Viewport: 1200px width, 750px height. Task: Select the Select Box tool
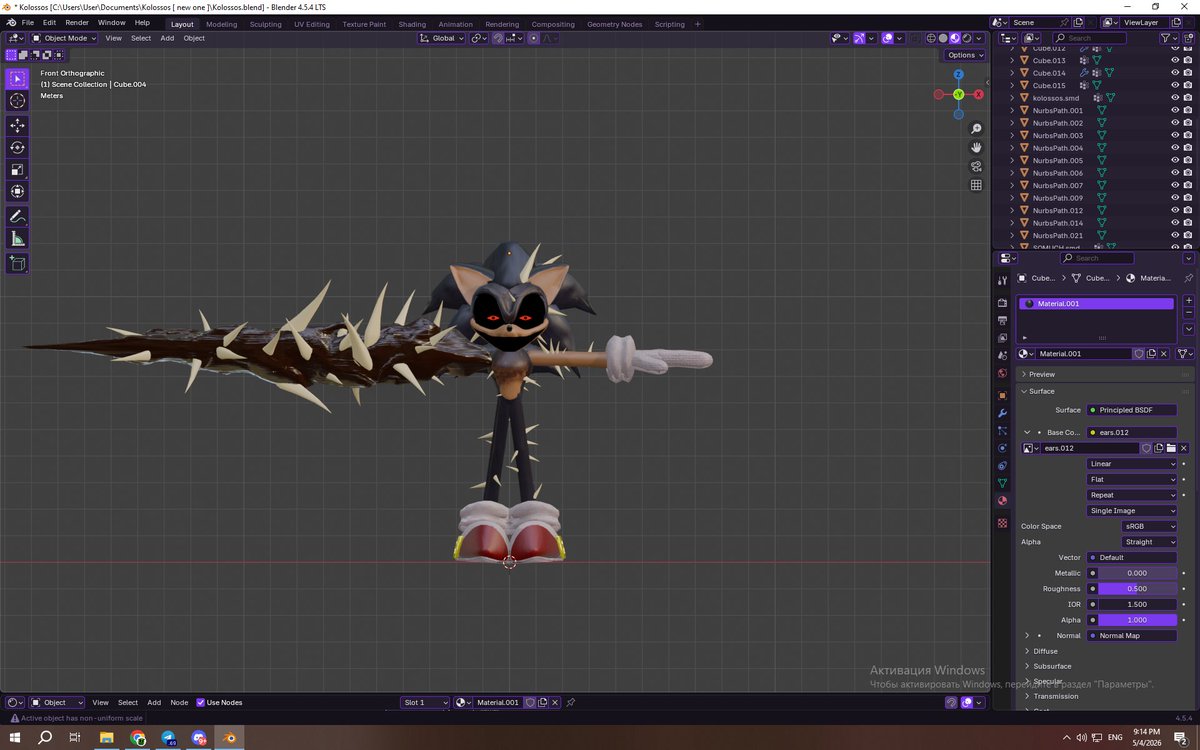[17, 79]
